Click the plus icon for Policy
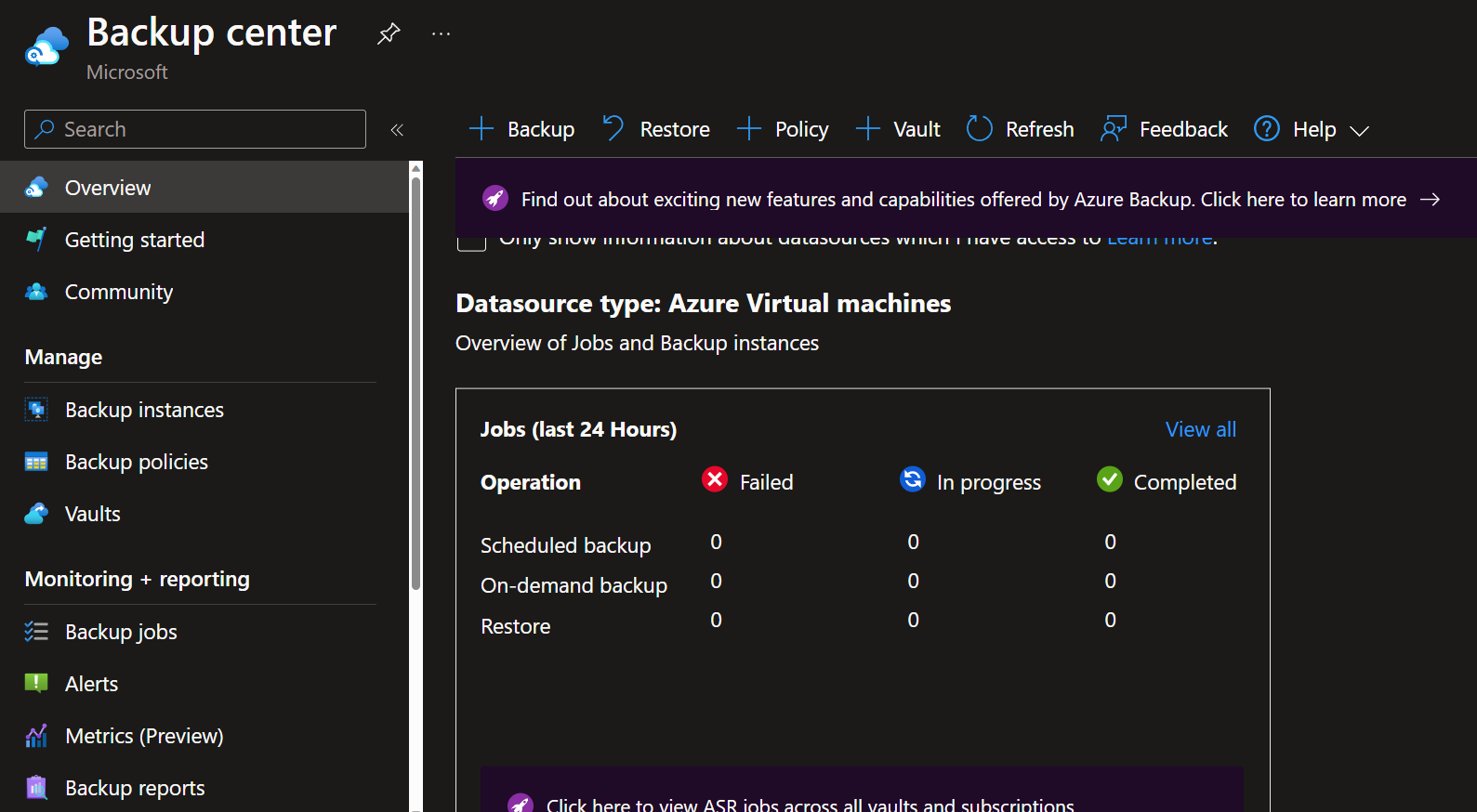The height and width of the screenshot is (812, 1477). [x=749, y=128]
